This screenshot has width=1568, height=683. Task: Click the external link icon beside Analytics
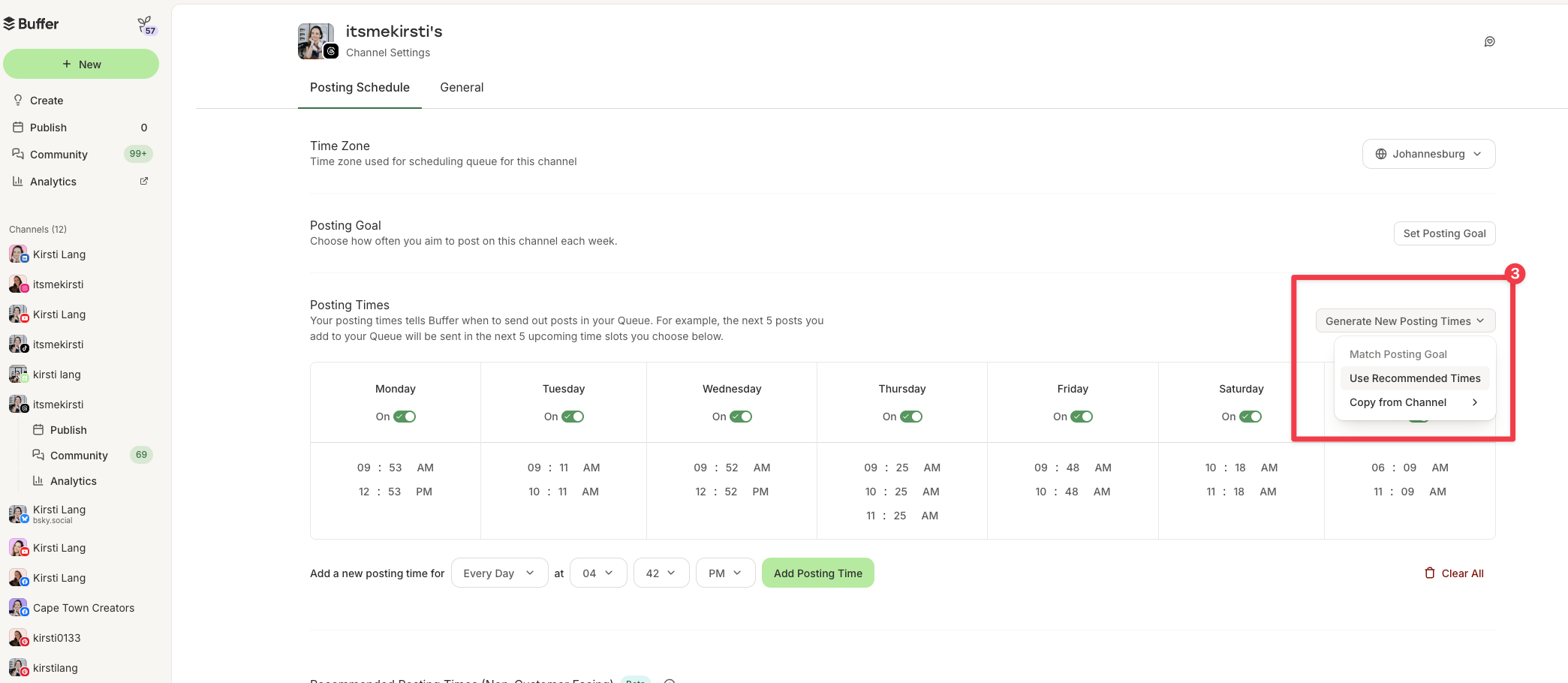[x=143, y=181]
